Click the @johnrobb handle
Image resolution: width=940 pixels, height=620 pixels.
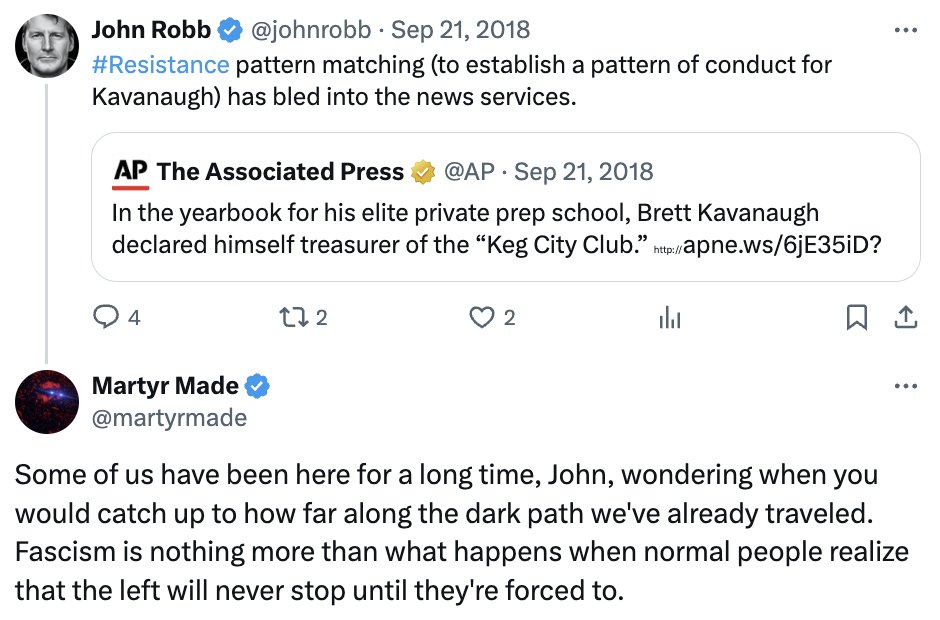(x=312, y=31)
